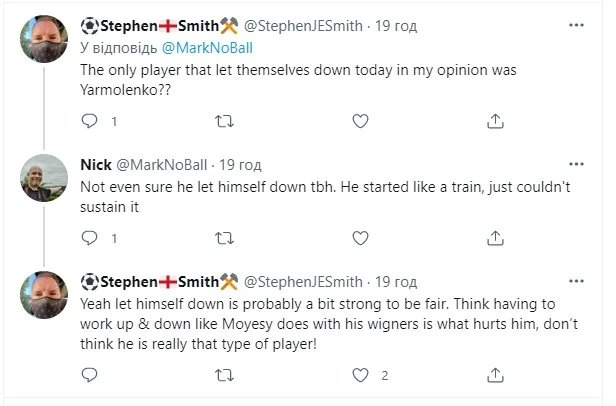Retweet Nick's tweet about train start
This screenshot has width=616, height=406.
(x=225, y=238)
